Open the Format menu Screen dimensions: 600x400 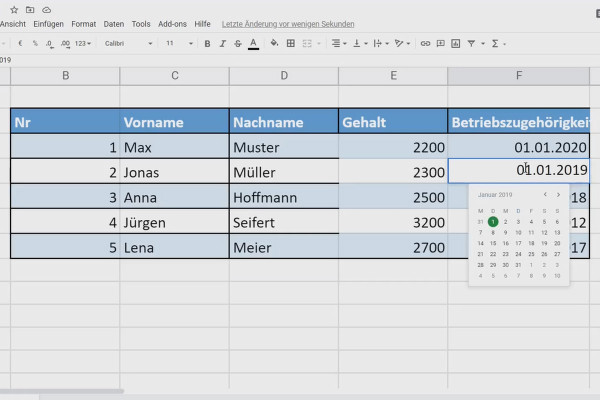(x=83, y=24)
